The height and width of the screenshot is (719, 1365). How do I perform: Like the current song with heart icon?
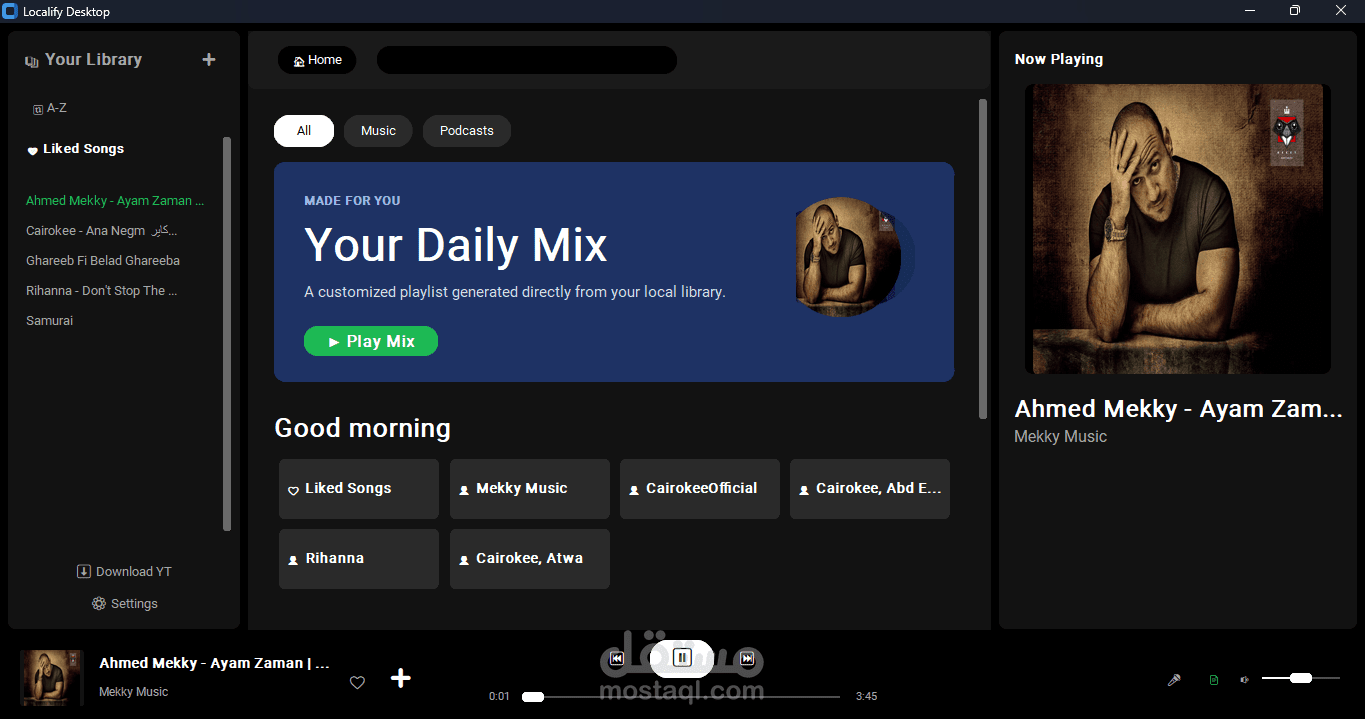357,682
